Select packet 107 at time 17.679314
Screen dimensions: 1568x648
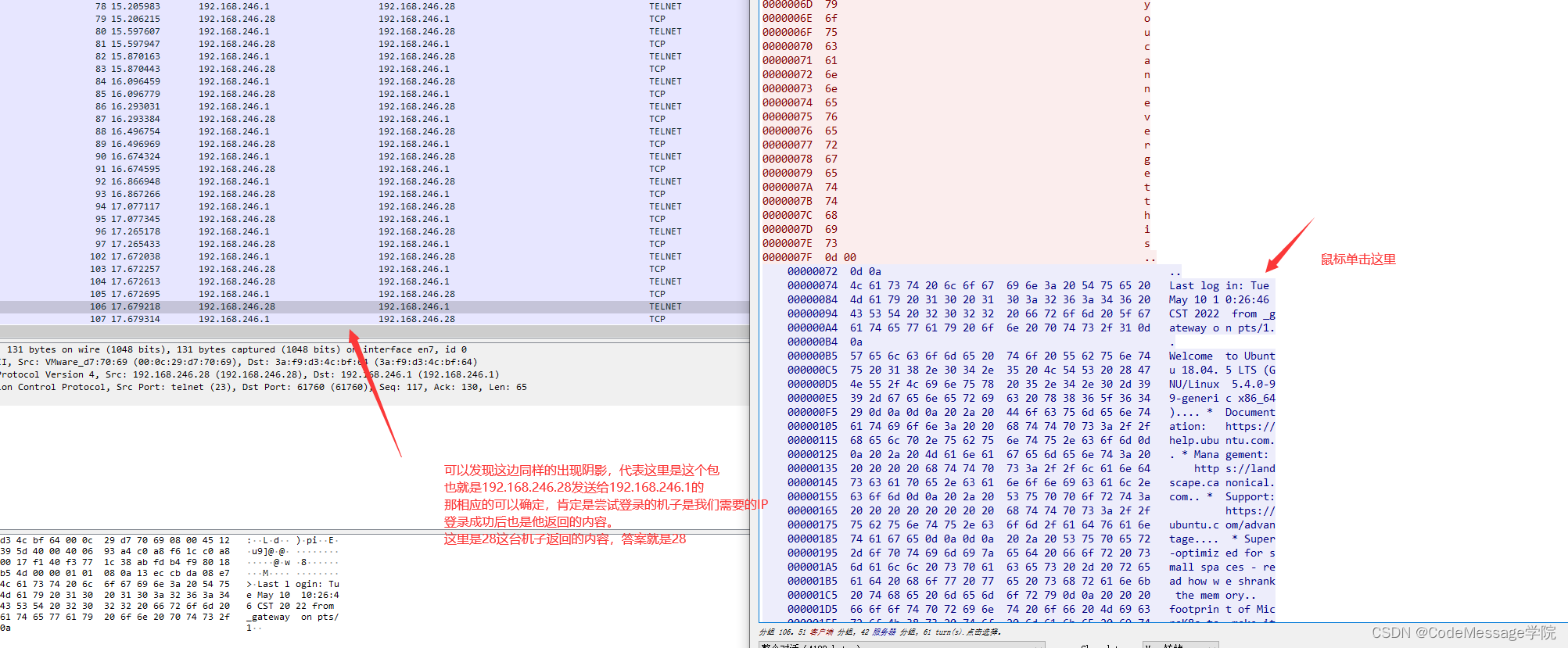(375, 319)
